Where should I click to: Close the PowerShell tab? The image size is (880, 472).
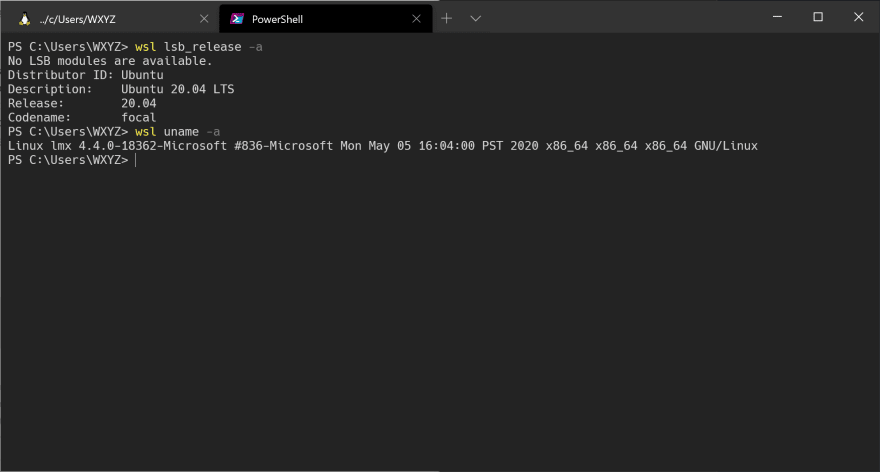(416, 19)
